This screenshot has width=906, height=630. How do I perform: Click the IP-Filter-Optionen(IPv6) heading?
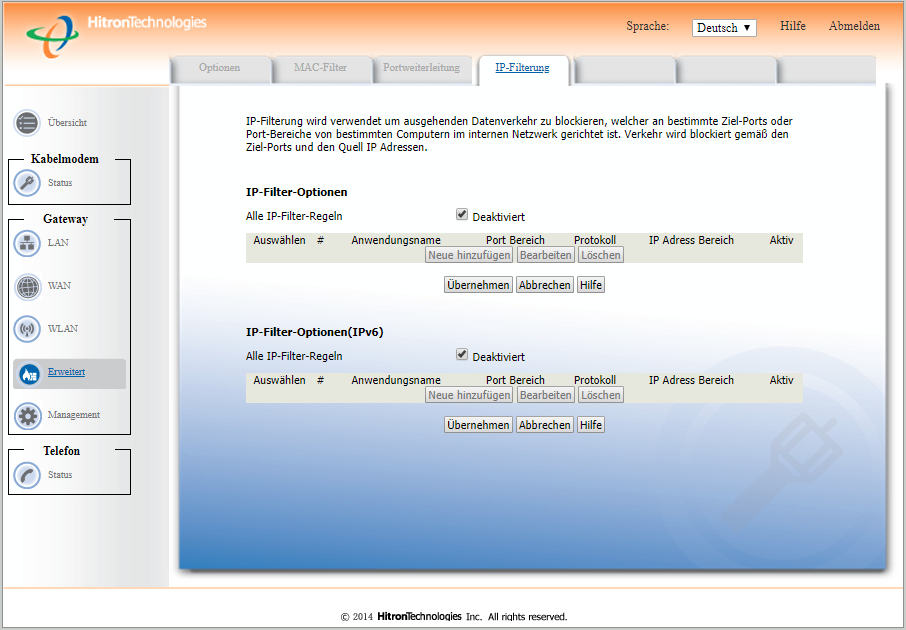tap(315, 332)
